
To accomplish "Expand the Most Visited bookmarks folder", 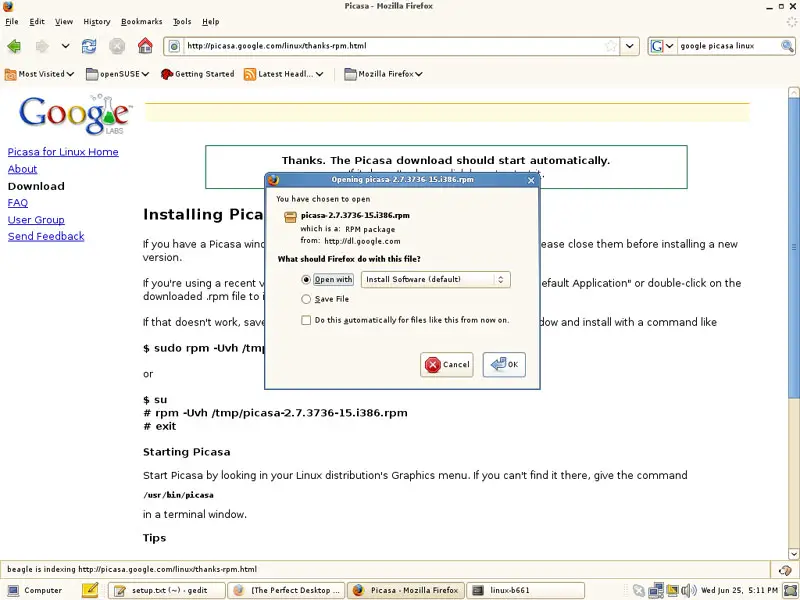I will (39, 74).
